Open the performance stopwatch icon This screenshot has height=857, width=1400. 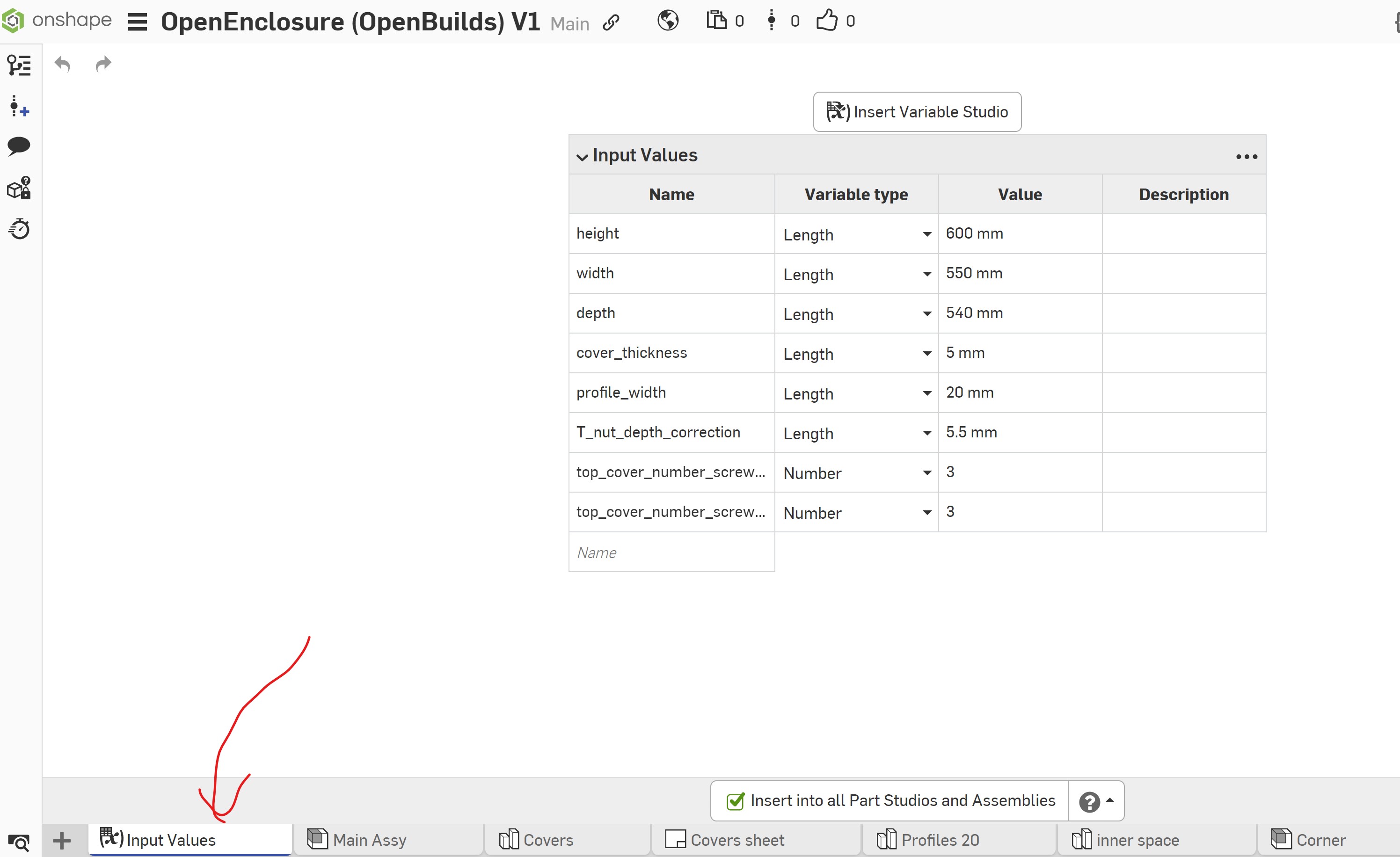tap(19, 229)
